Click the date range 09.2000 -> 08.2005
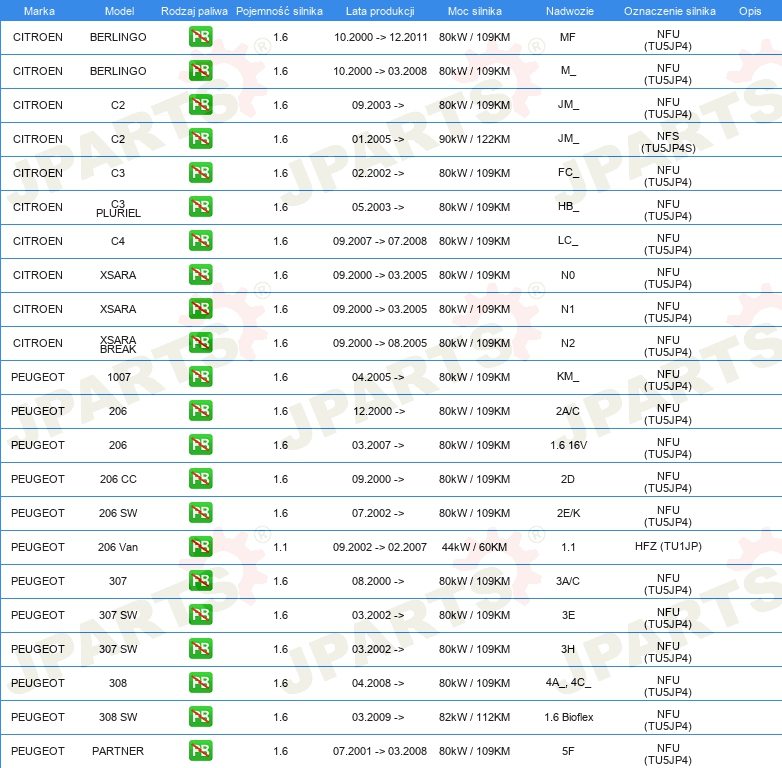This screenshot has width=782, height=768. [x=380, y=343]
